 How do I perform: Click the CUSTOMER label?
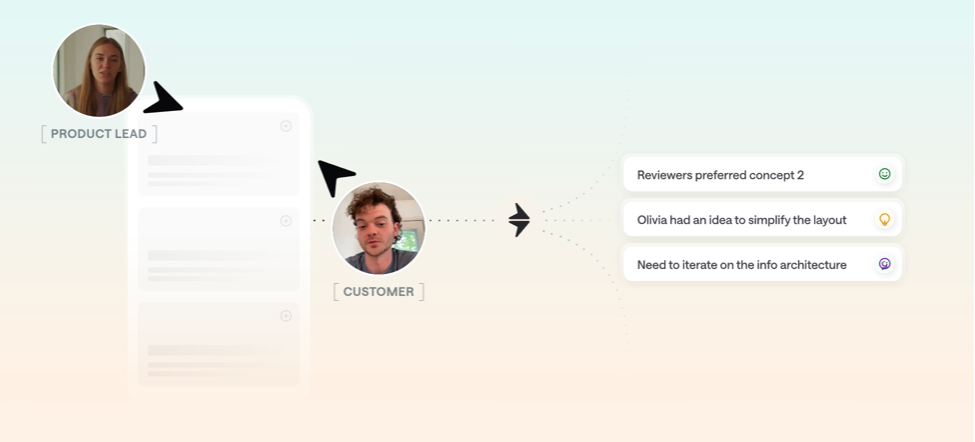[x=379, y=292]
